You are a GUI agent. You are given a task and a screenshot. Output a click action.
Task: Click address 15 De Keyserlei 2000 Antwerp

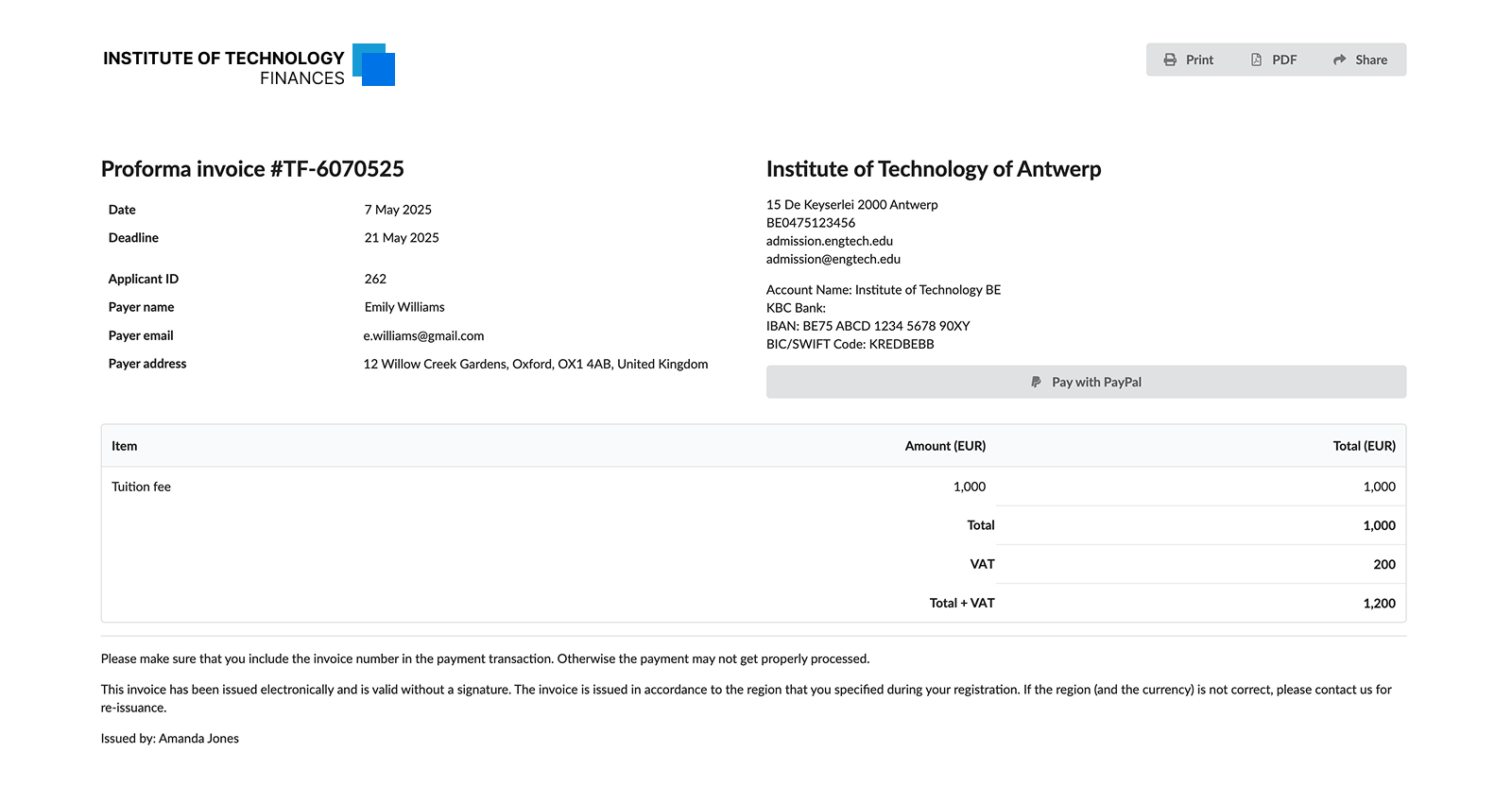click(x=851, y=205)
